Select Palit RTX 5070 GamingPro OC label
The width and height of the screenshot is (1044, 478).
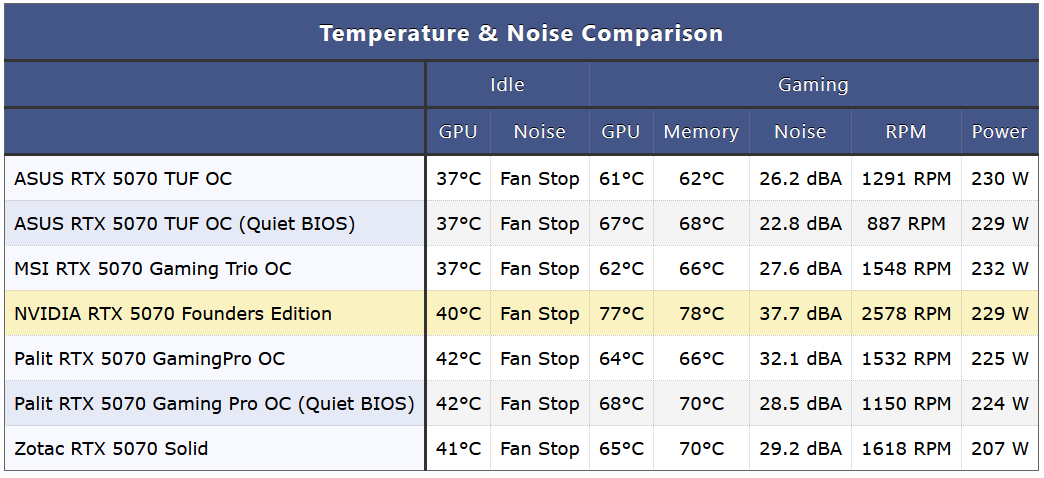point(149,359)
